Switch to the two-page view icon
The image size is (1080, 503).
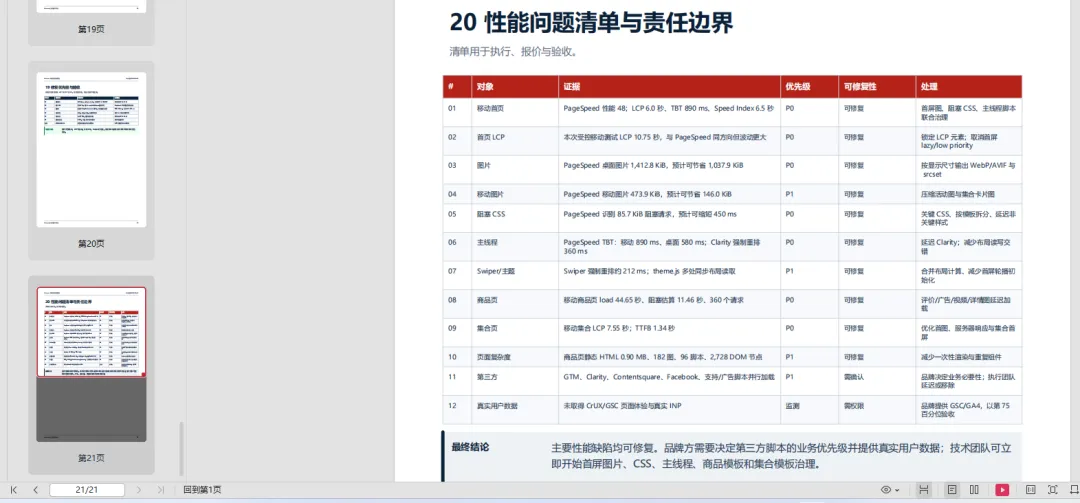[975, 490]
